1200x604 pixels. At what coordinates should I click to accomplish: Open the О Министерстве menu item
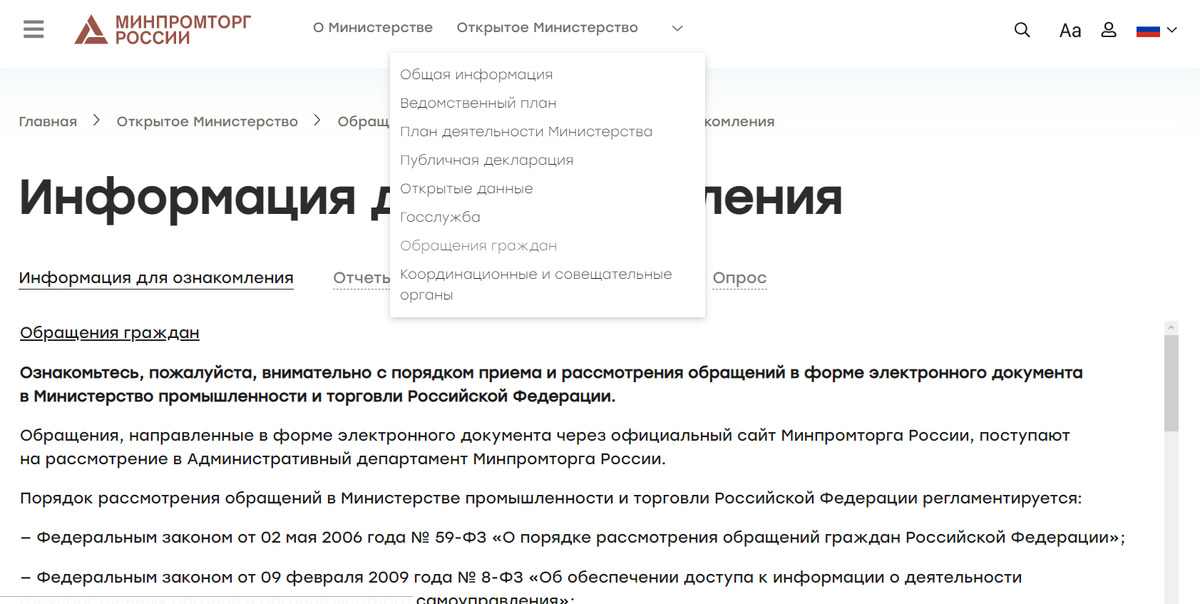pos(373,27)
